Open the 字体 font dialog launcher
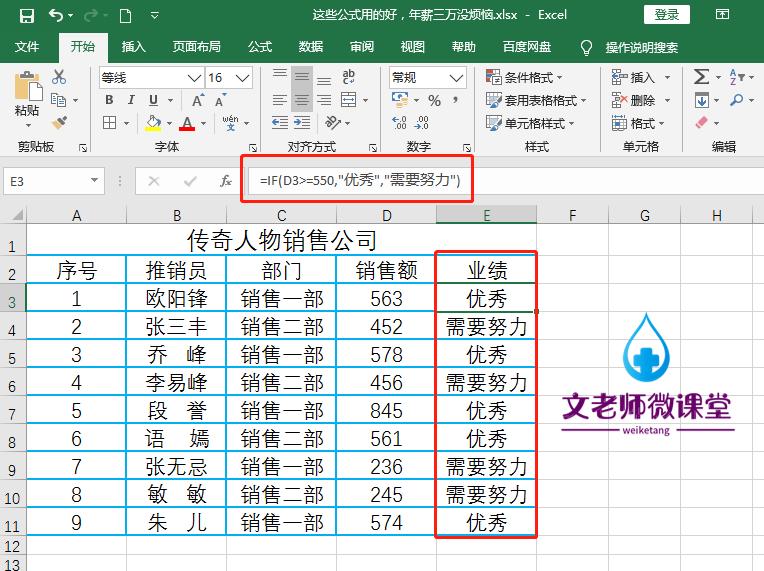 (x=252, y=148)
